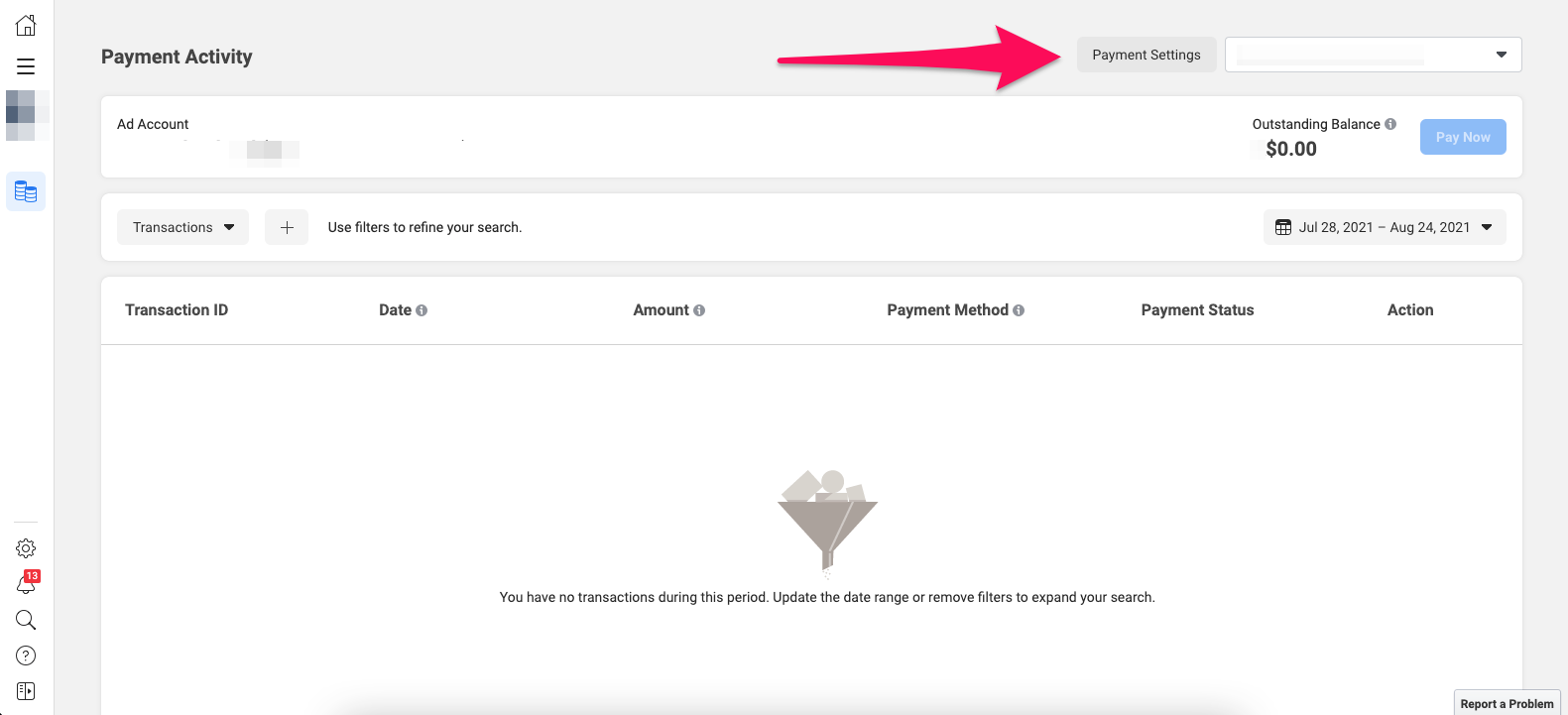Add a filter with the plus button
Image resolution: width=1568 pixels, height=715 pixels.
(287, 227)
